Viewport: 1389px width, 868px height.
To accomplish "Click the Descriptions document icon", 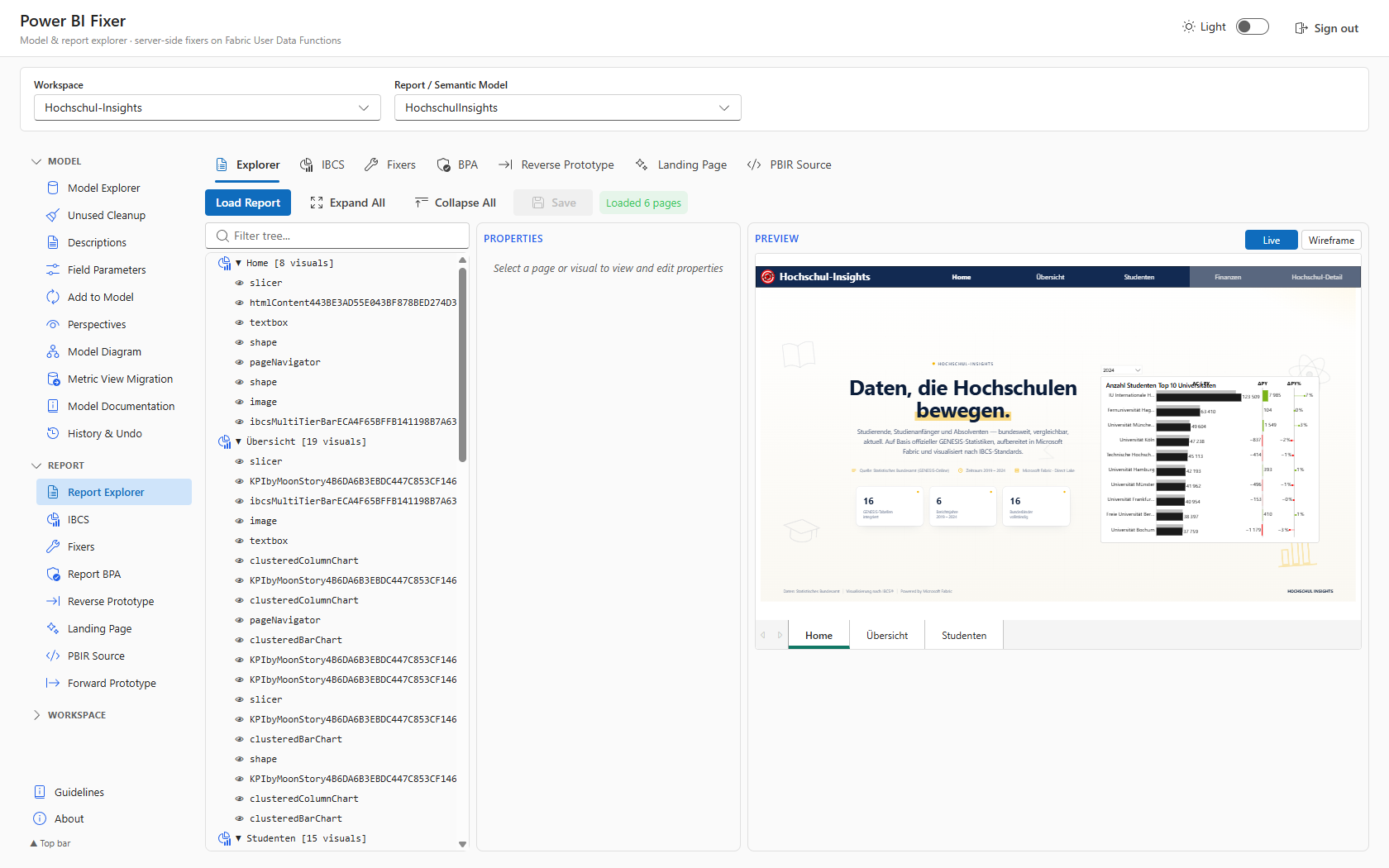I will point(53,242).
